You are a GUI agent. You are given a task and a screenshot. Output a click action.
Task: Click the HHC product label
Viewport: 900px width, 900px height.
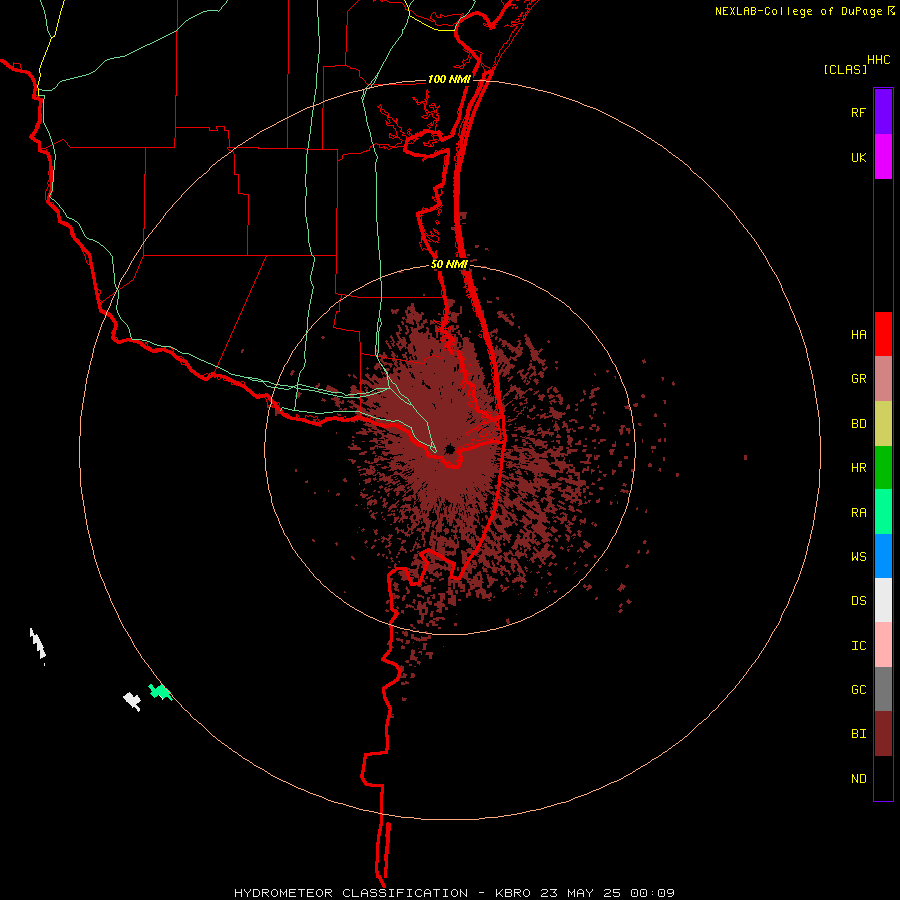coord(878,60)
